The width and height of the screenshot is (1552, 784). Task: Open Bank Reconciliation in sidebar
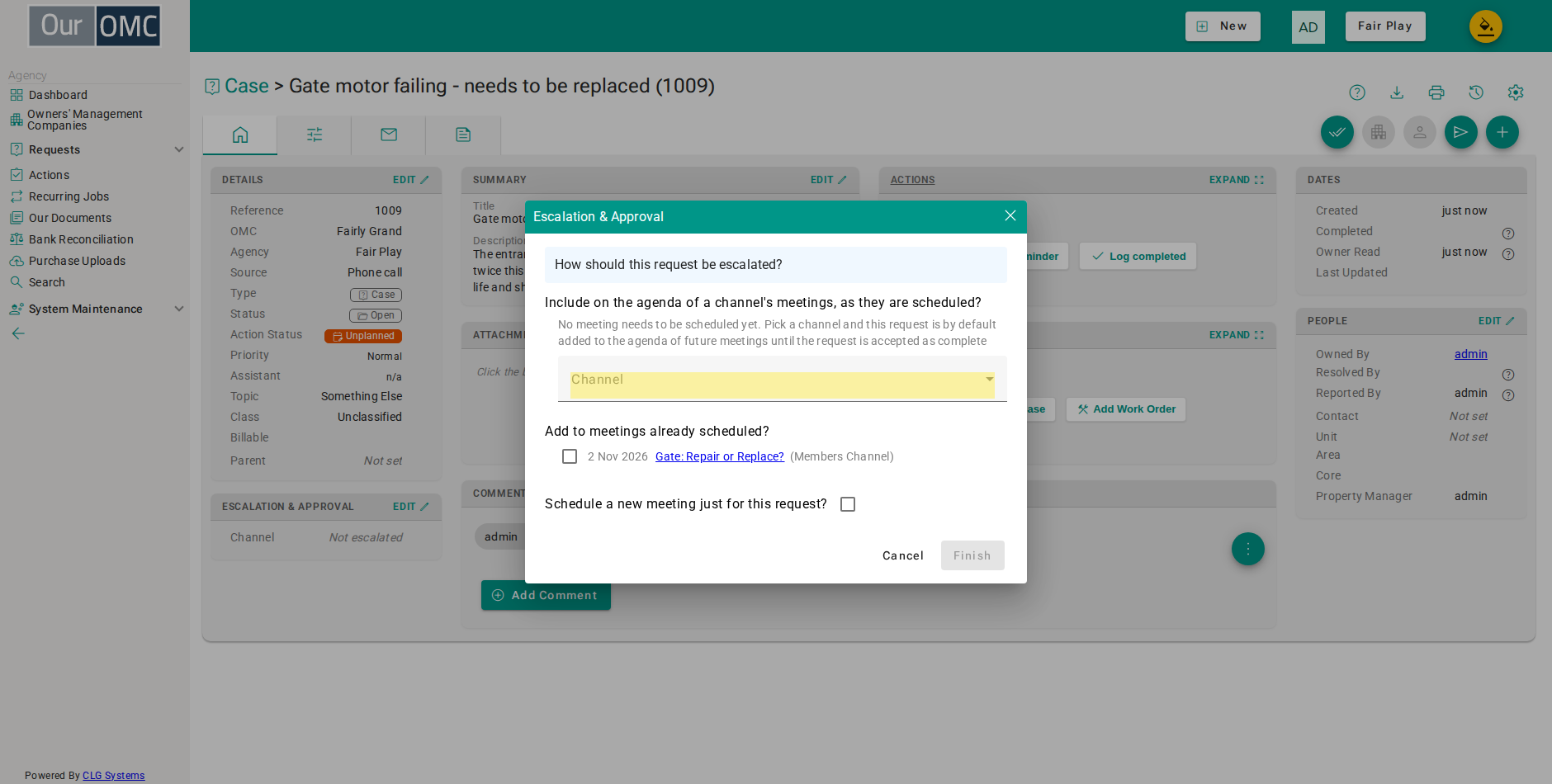point(81,239)
